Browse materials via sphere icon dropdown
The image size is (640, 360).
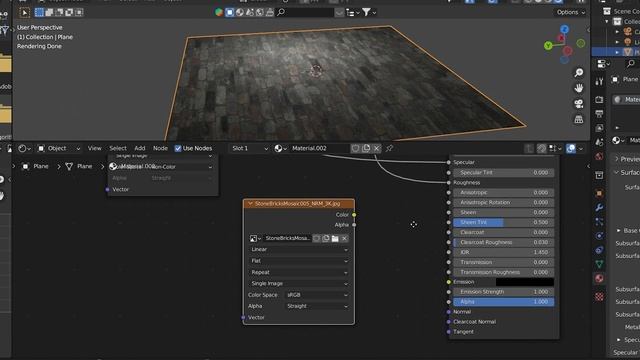[280, 149]
